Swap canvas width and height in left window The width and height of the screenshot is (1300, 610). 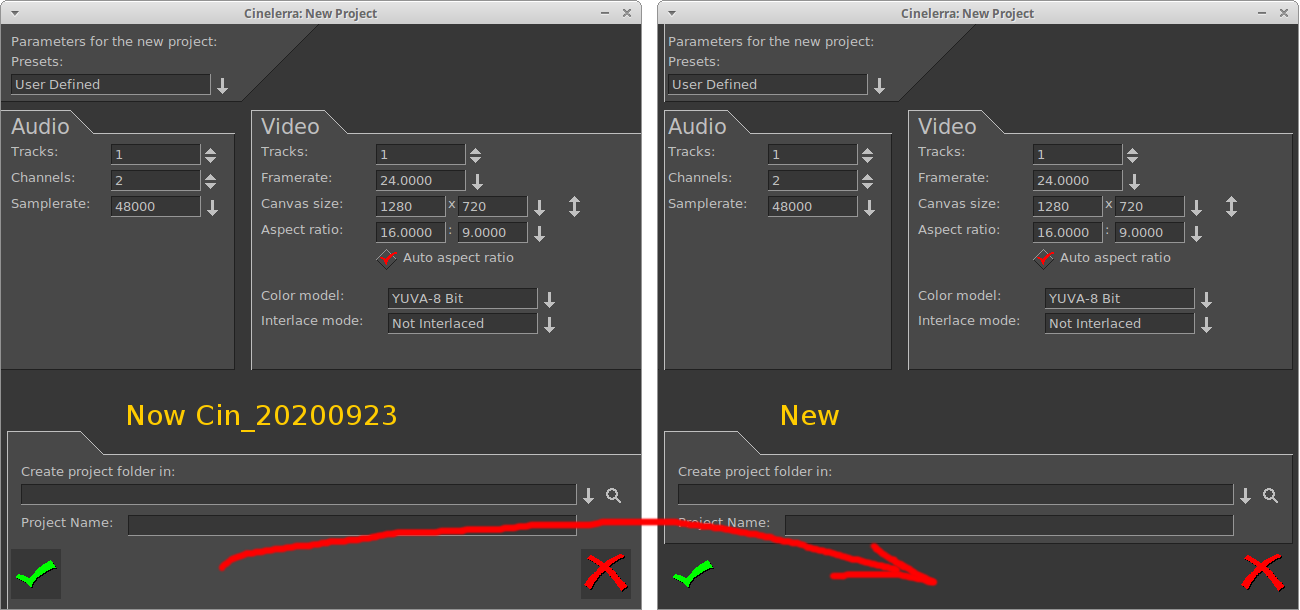click(x=574, y=207)
